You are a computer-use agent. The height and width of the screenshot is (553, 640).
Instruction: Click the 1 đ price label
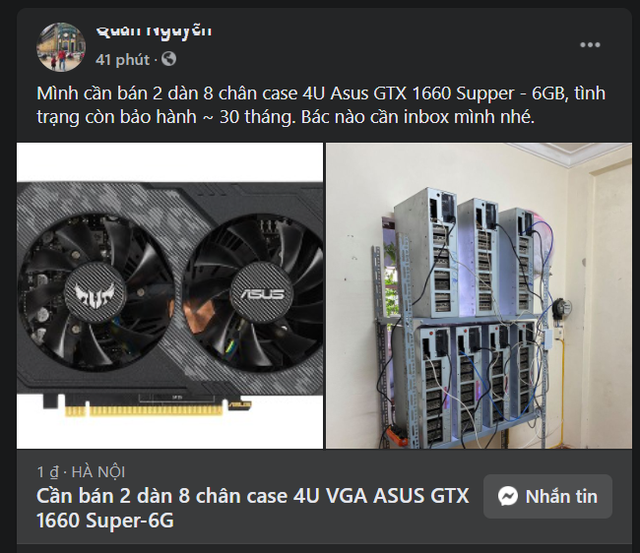point(48,472)
